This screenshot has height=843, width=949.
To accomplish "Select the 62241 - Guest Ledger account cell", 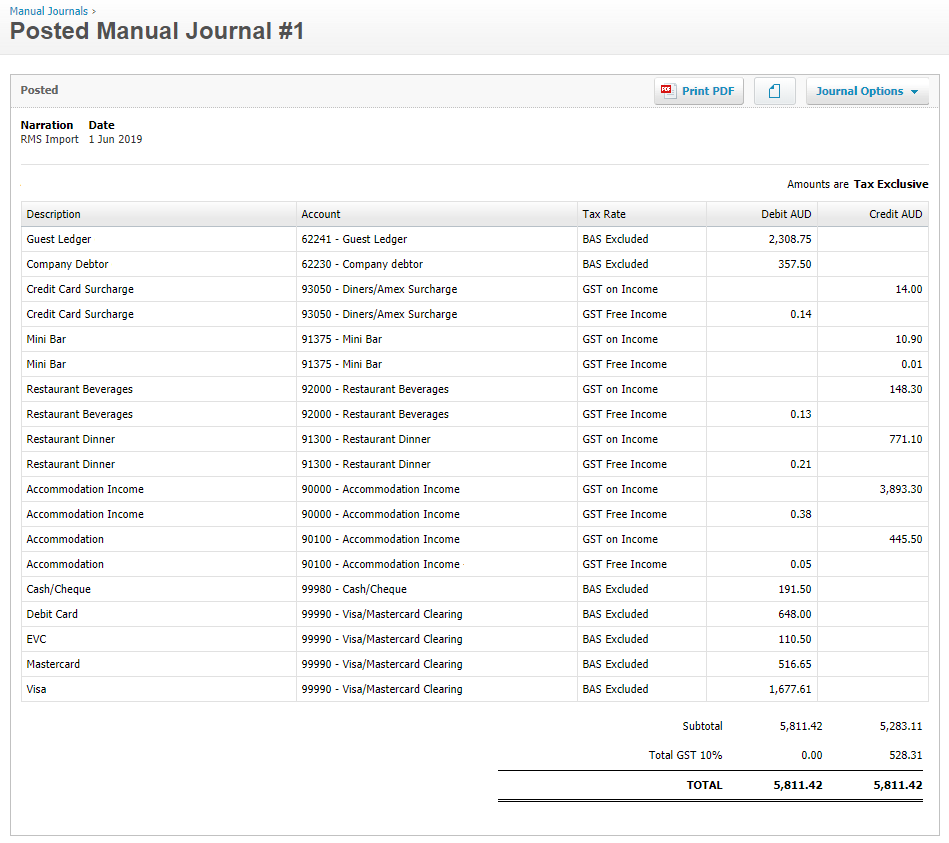I will tap(436, 239).
